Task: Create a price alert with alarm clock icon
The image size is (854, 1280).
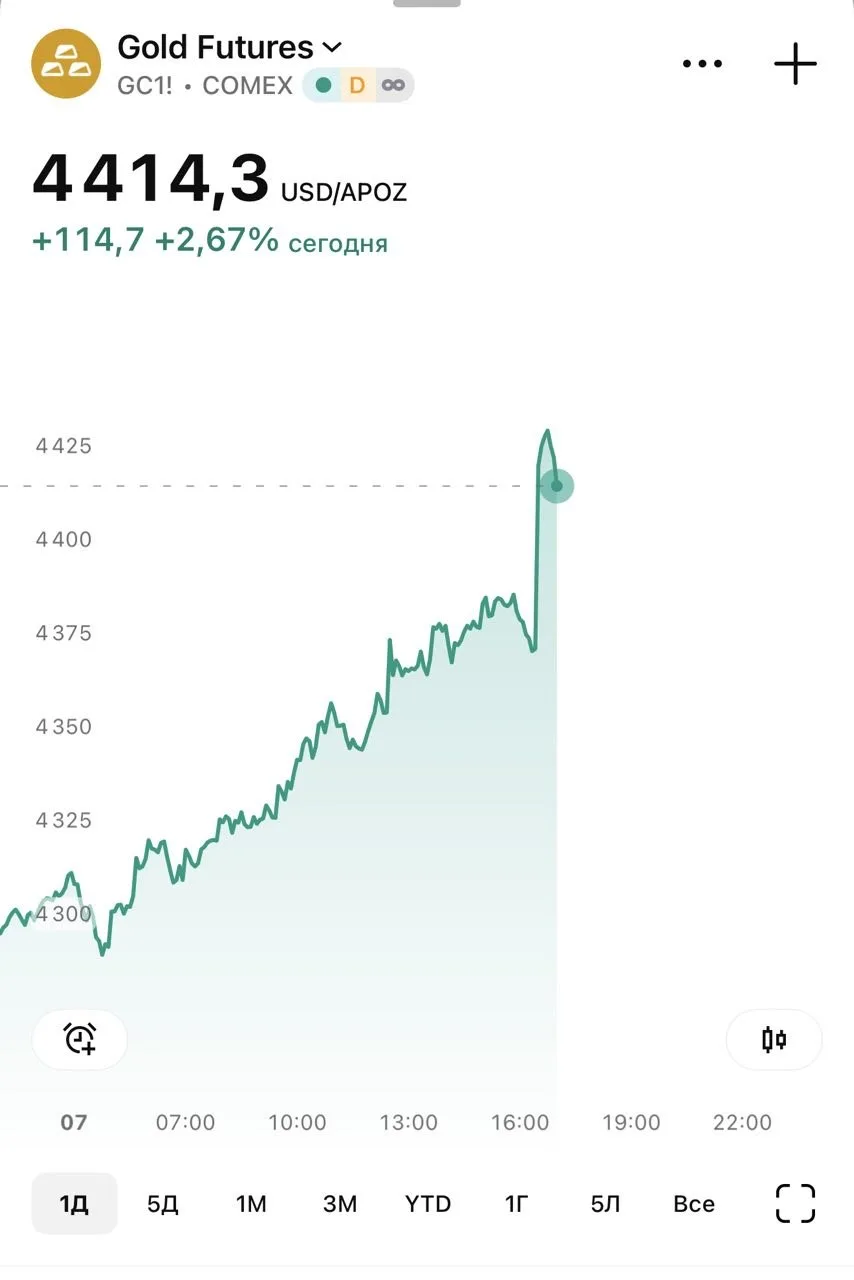Action: (x=80, y=1039)
